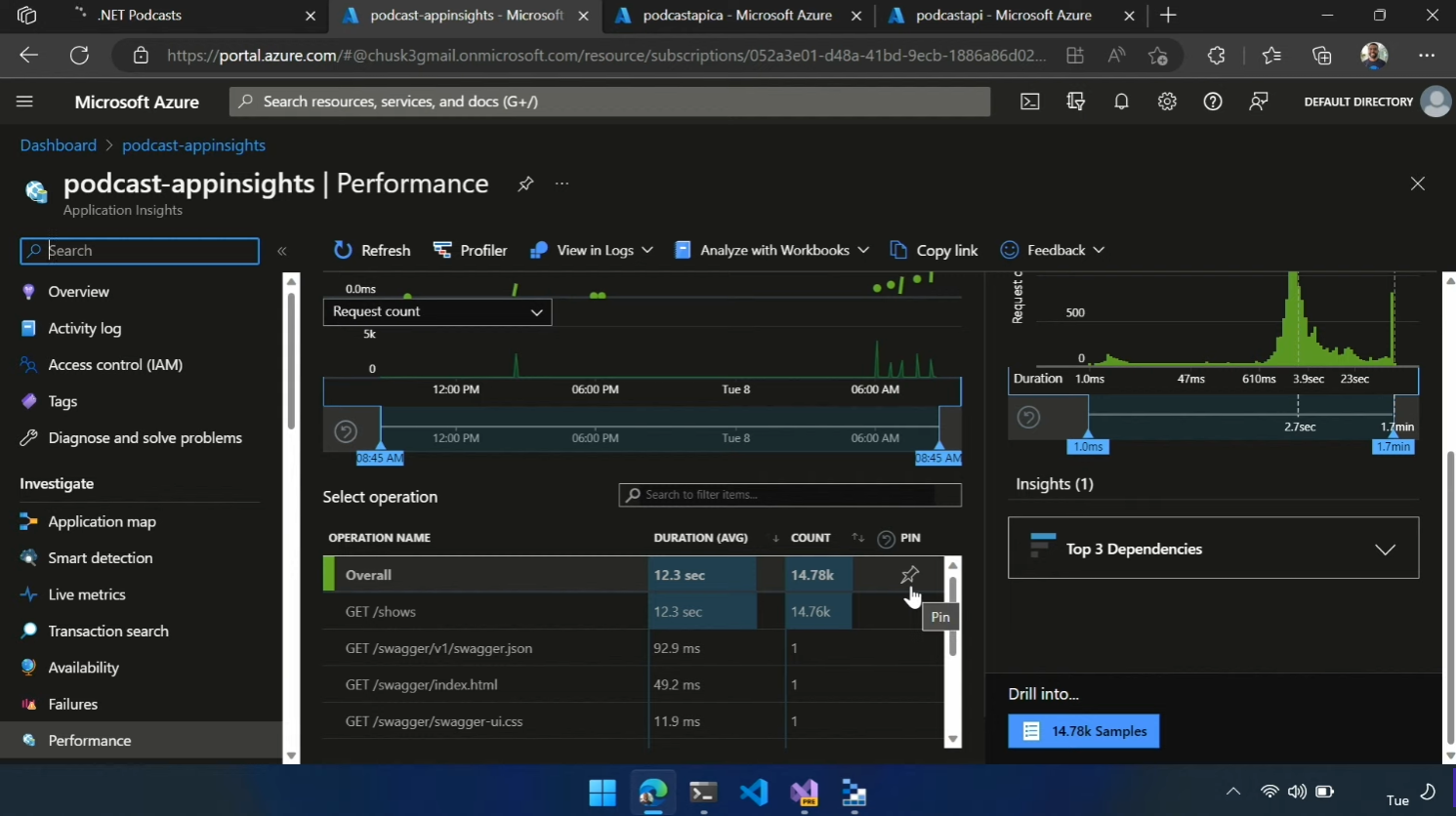This screenshot has height=816, width=1456.
Task: Open the notifications bell
Action: click(1121, 102)
